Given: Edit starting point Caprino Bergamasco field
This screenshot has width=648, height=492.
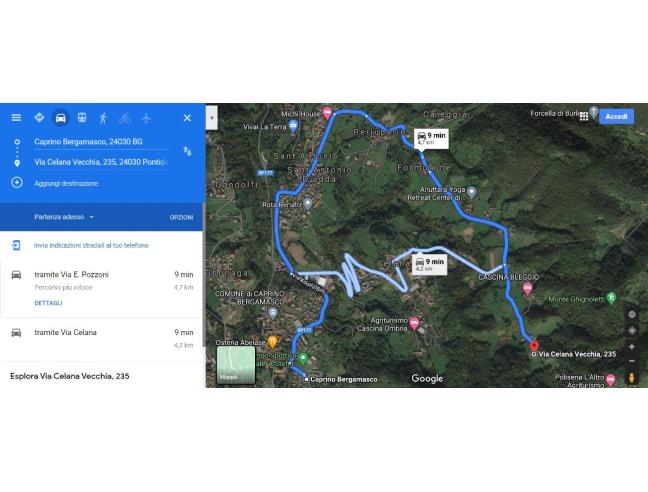Looking at the screenshot, I should pos(101,142).
